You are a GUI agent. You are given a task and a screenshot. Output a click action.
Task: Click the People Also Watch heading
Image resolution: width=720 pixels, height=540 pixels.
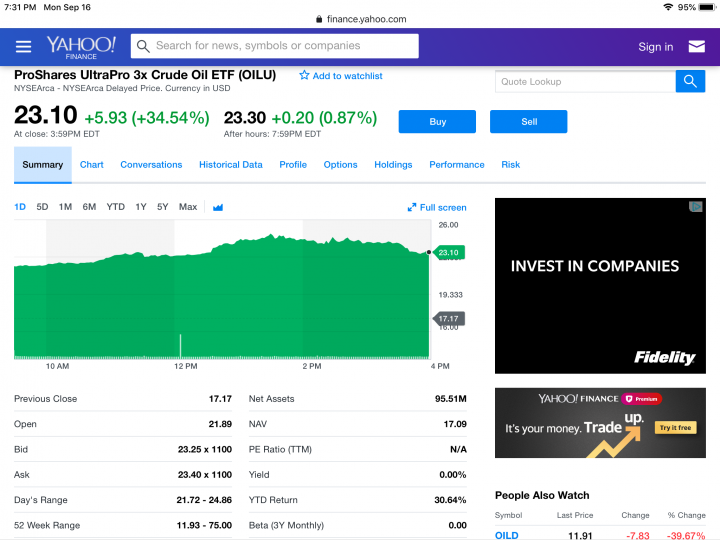pos(542,495)
